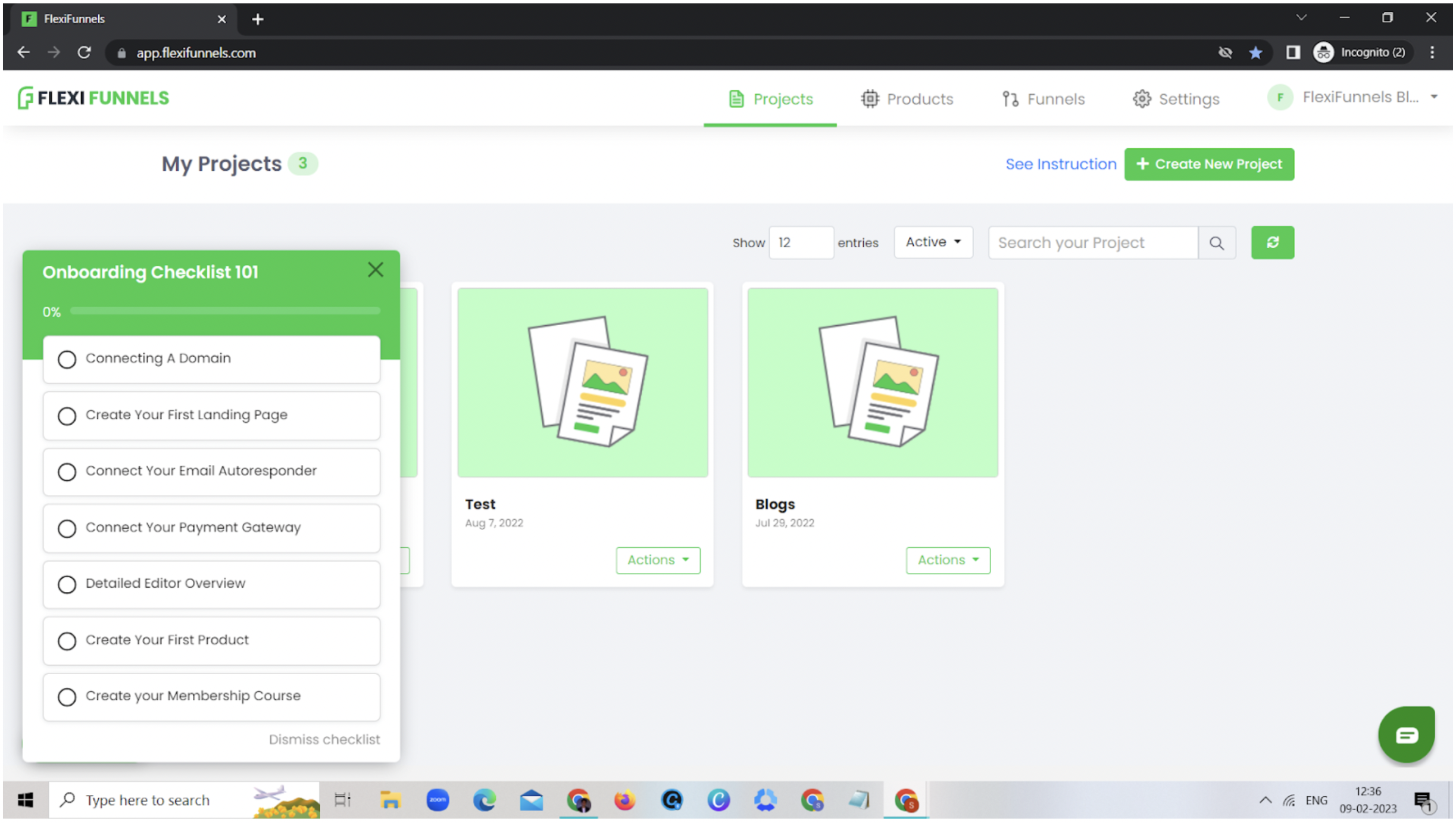Screen dimensions: 1456x823
Task: Reload the page with browser refresh
Action: pos(84,52)
